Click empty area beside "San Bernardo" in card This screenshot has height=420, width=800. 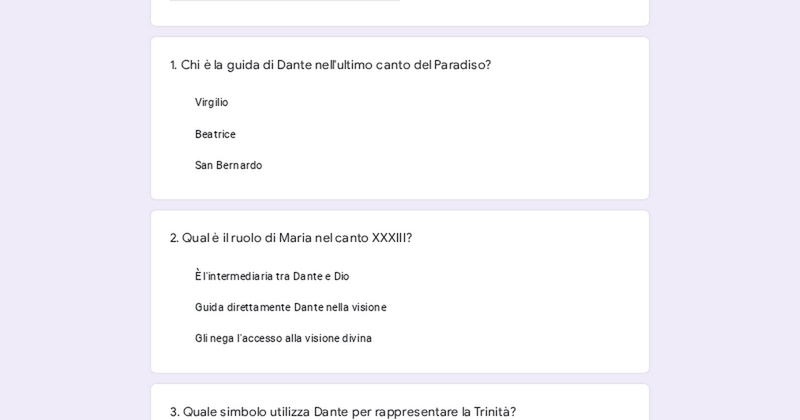pos(450,165)
